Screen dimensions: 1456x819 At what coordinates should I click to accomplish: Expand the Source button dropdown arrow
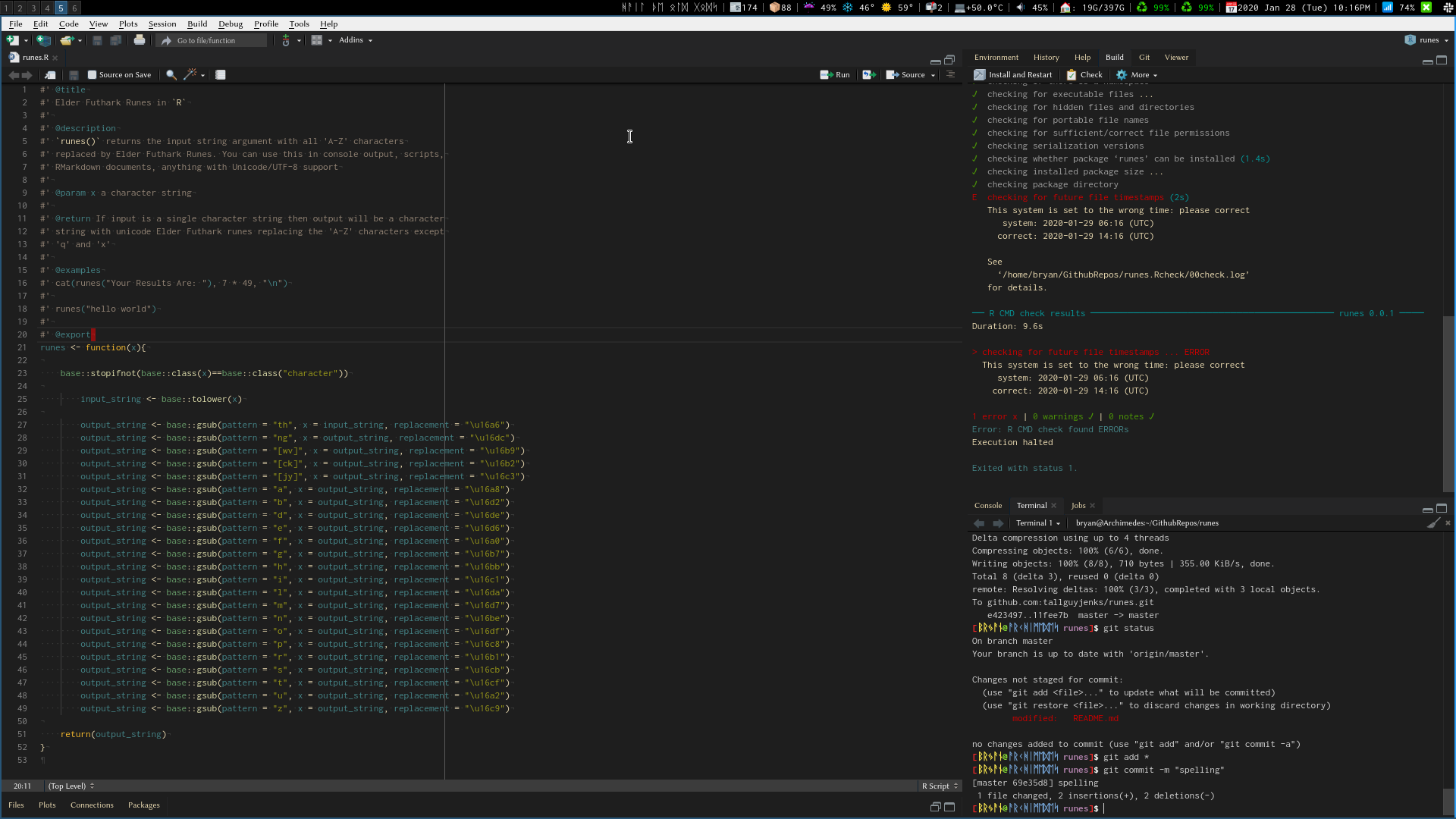933,75
